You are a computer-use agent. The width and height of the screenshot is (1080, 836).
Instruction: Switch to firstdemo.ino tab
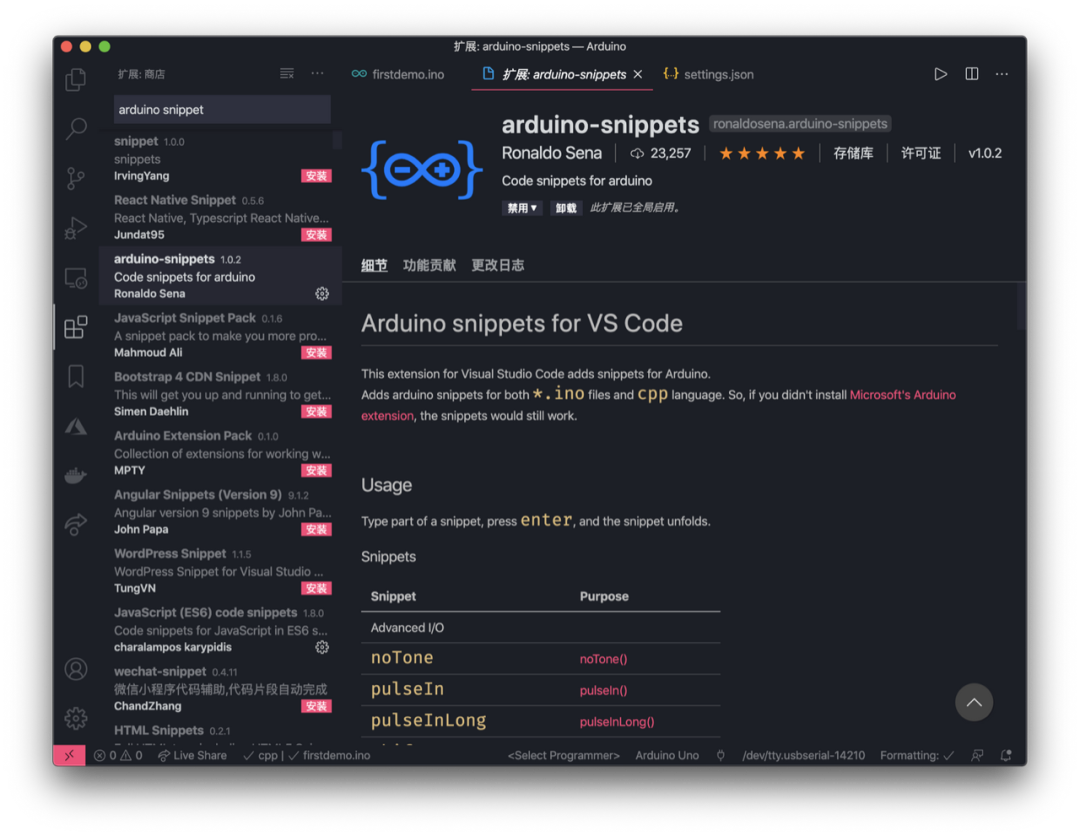(398, 74)
